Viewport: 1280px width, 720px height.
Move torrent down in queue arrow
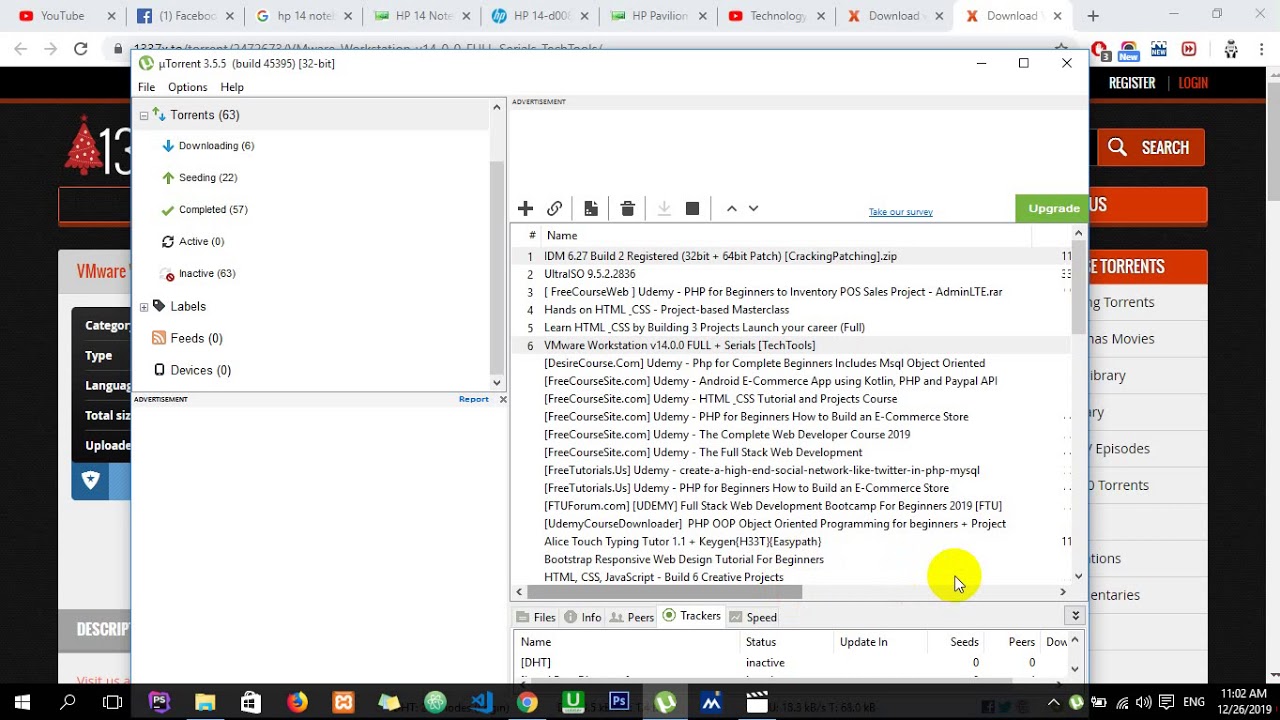753,208
